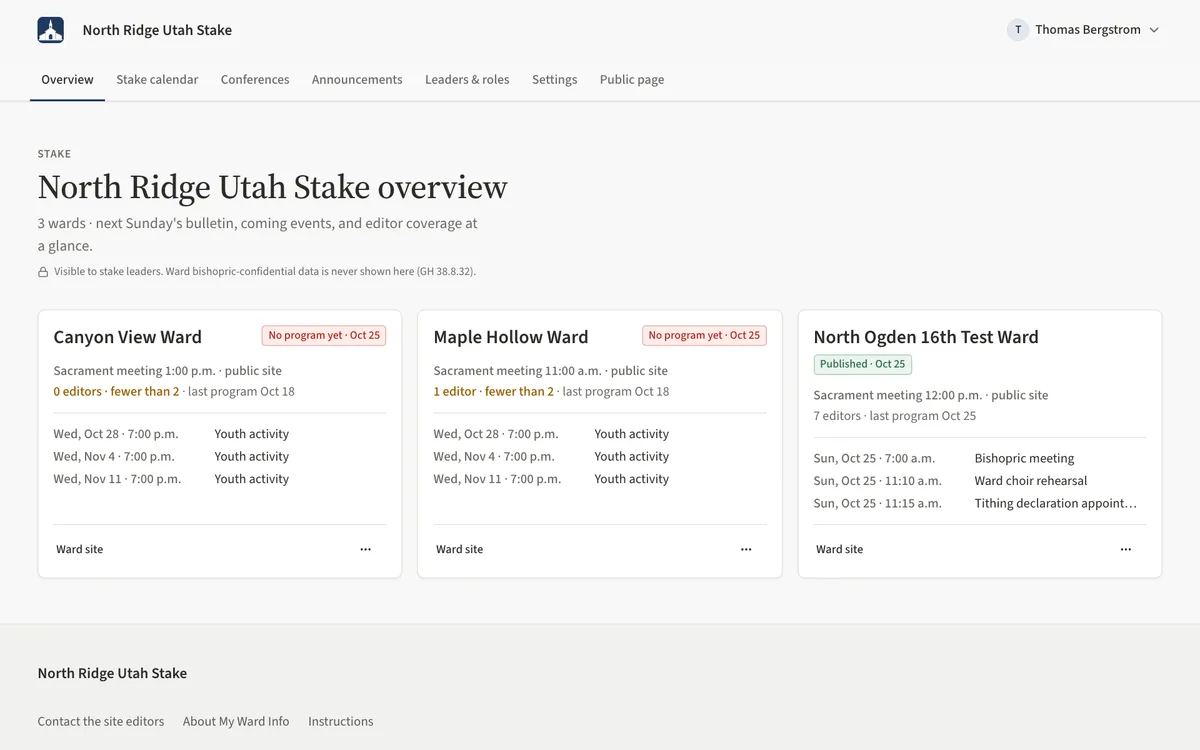
Task: Select Maple Hollow Wed, Oct 28 event row
Action: (x=600, y=434)
